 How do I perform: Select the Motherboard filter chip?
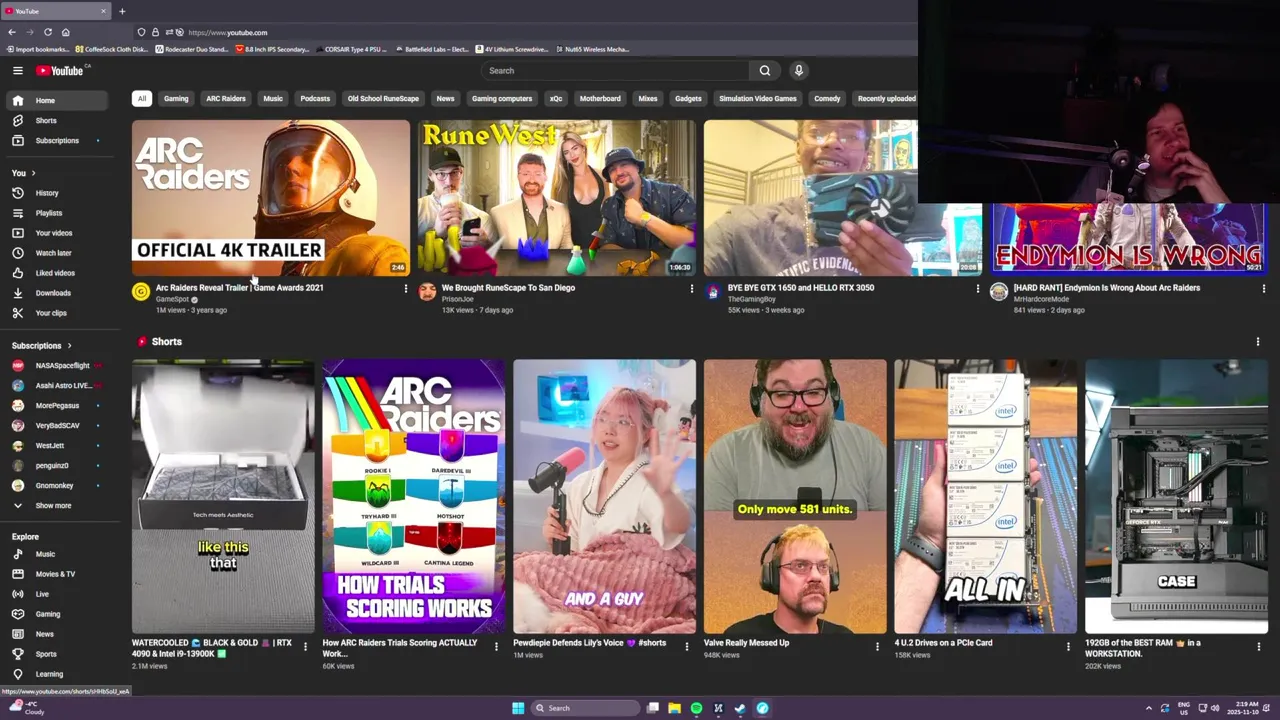600,98
